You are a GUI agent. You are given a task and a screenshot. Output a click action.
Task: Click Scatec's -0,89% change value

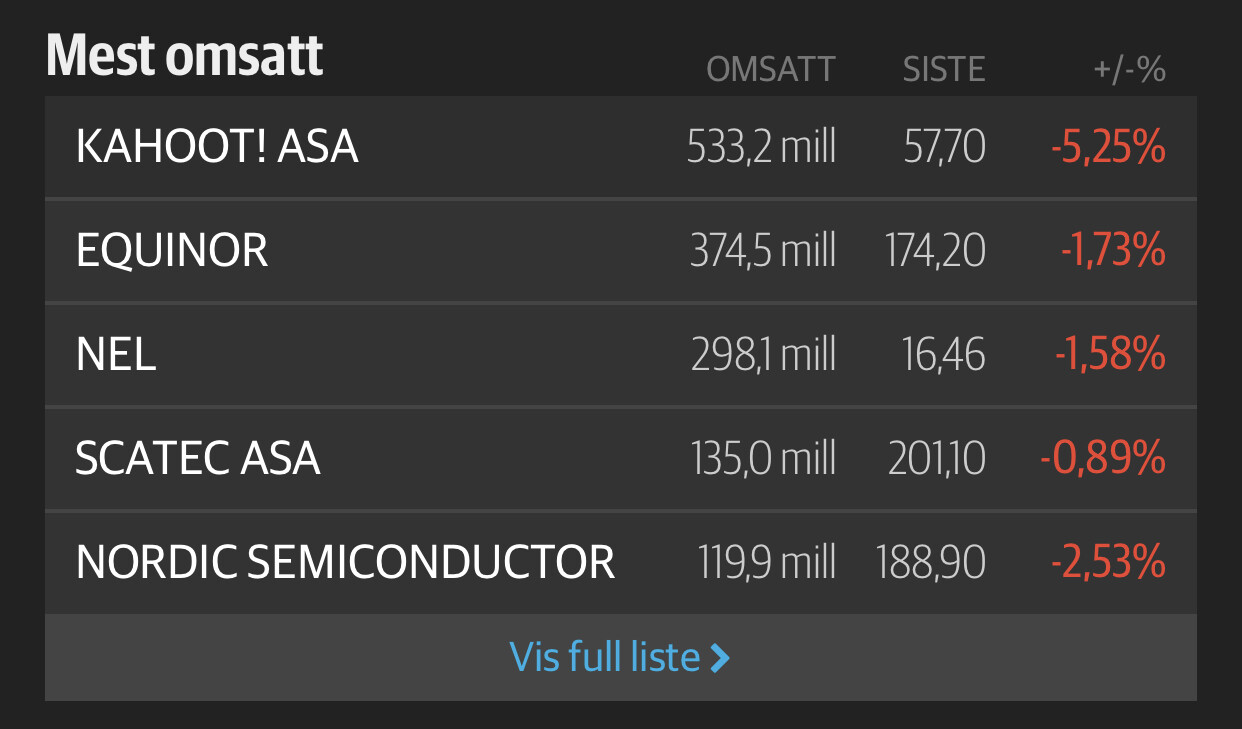coord(1103,458)
